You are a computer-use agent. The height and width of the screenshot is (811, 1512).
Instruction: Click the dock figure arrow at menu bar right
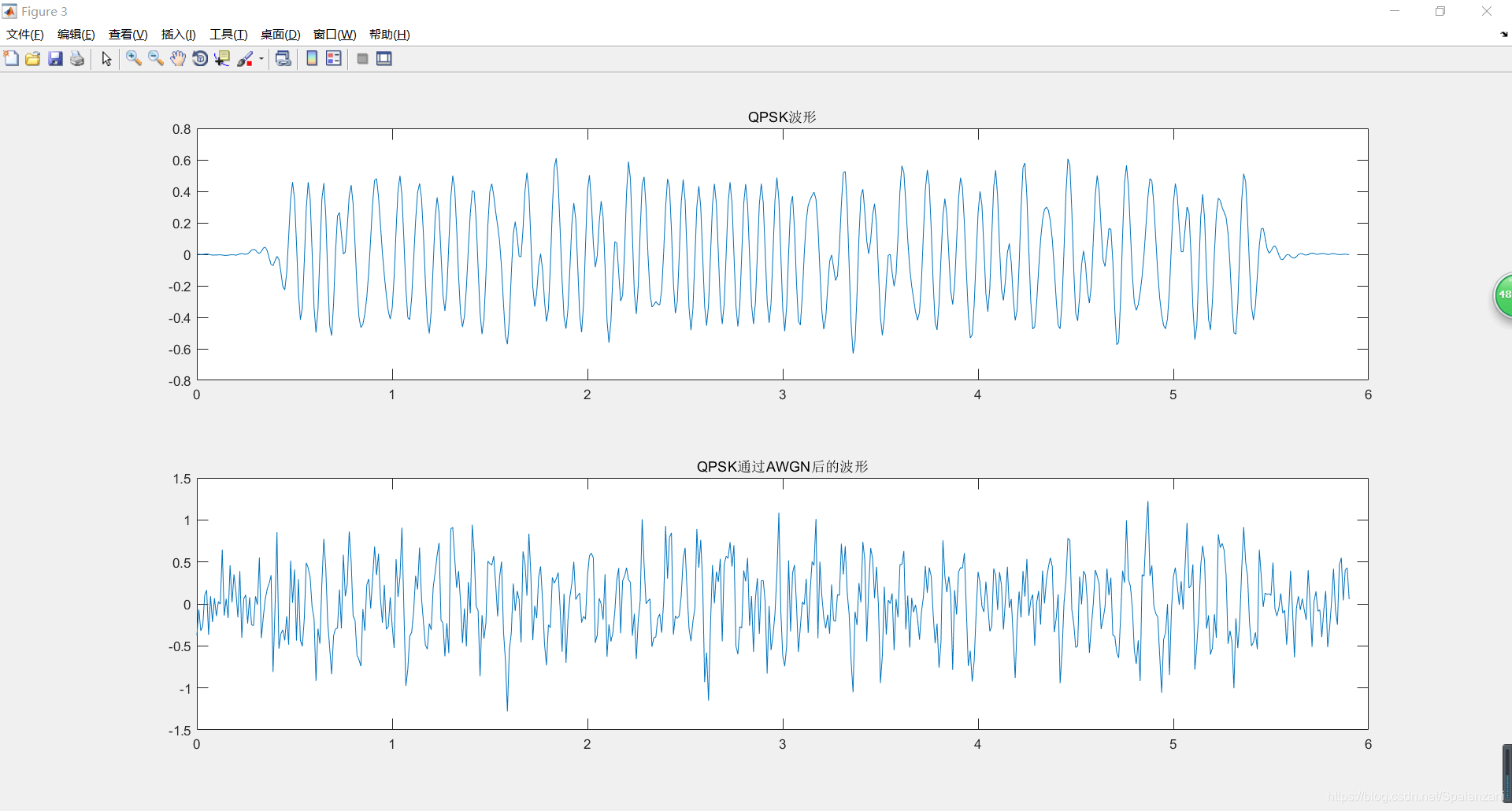click(1504, 35)
